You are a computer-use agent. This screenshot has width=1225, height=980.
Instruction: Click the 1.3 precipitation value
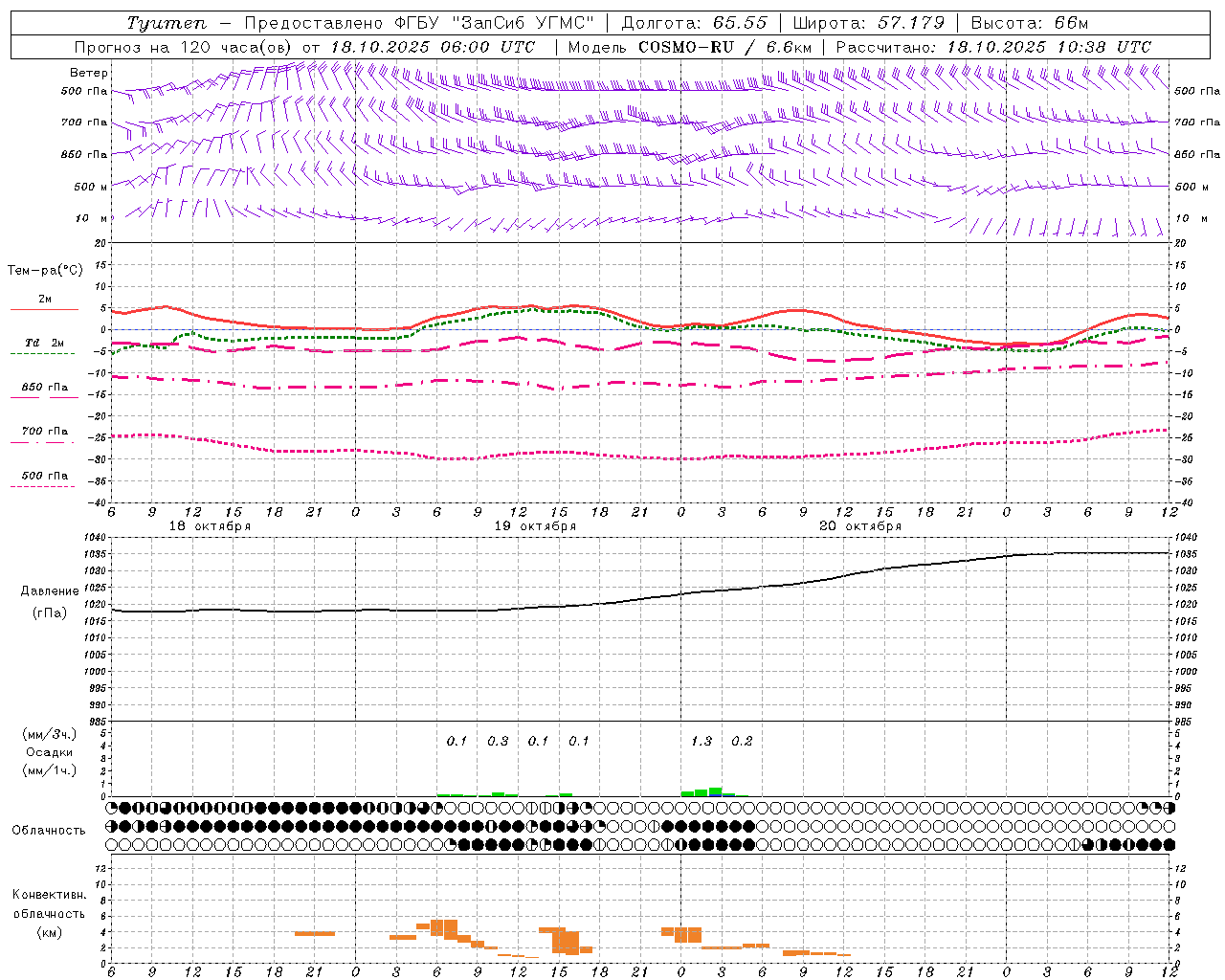(x=702, y=742)
